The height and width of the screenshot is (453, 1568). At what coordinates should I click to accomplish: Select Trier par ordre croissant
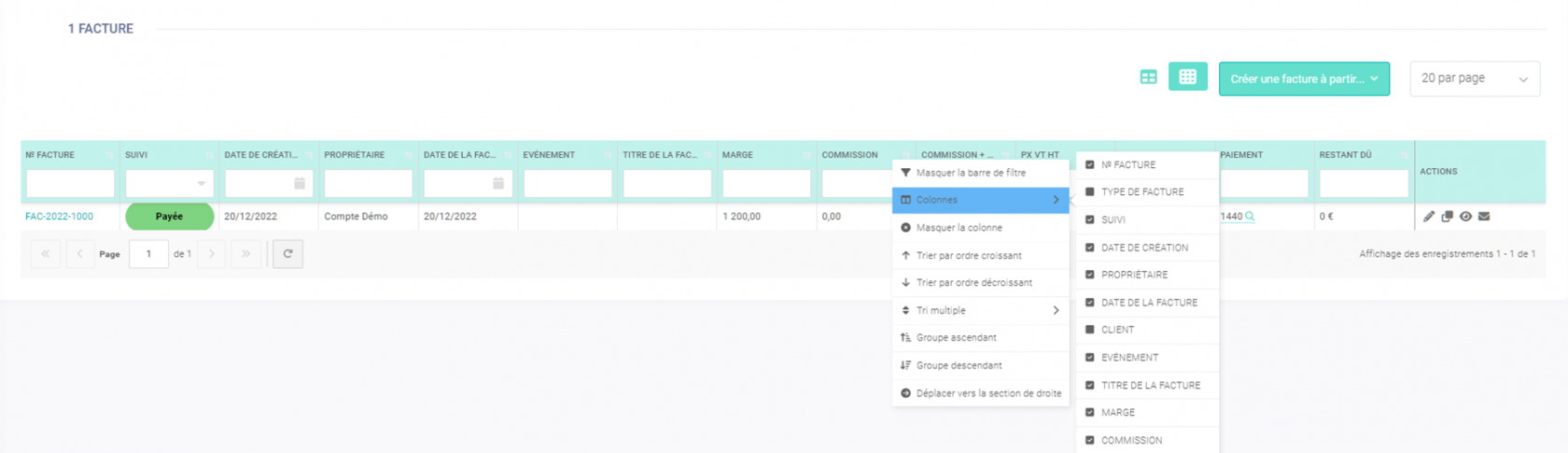click(969, 255)
